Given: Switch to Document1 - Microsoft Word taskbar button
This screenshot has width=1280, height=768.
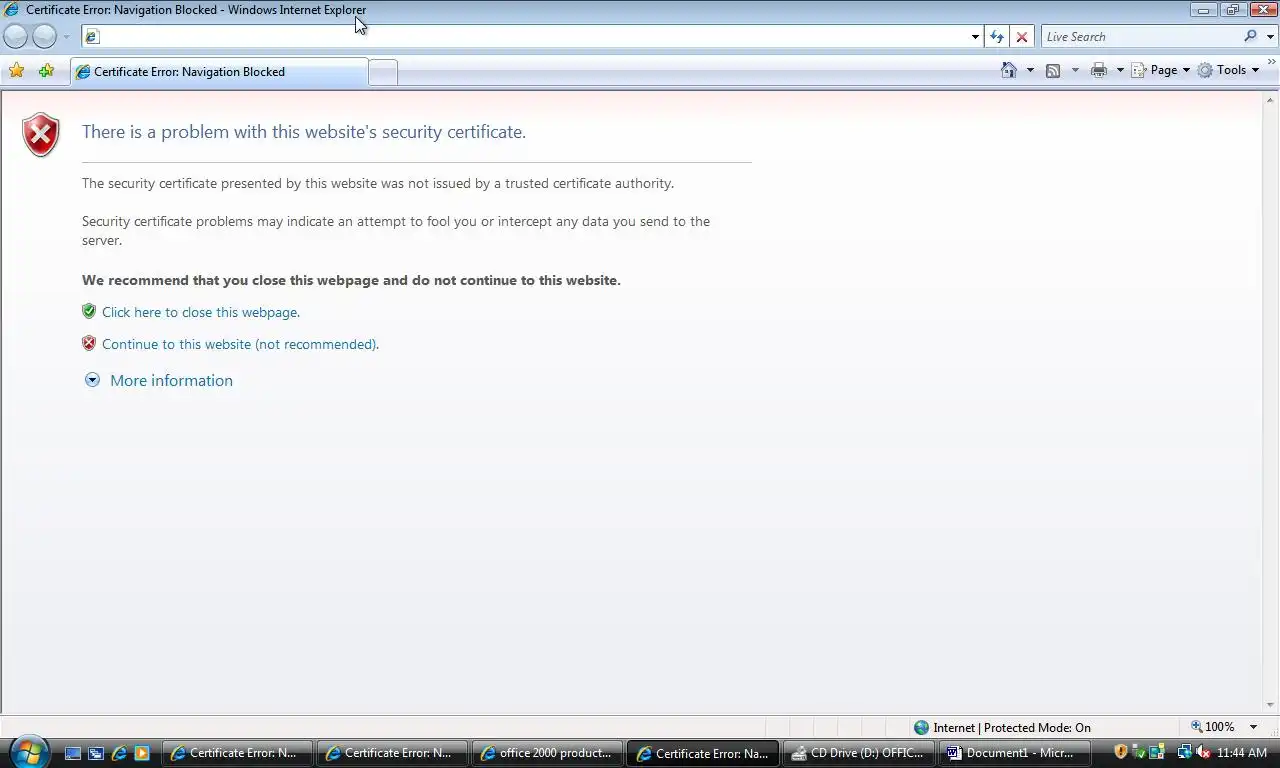Looking at the screenshot, I should [1014, 753].
